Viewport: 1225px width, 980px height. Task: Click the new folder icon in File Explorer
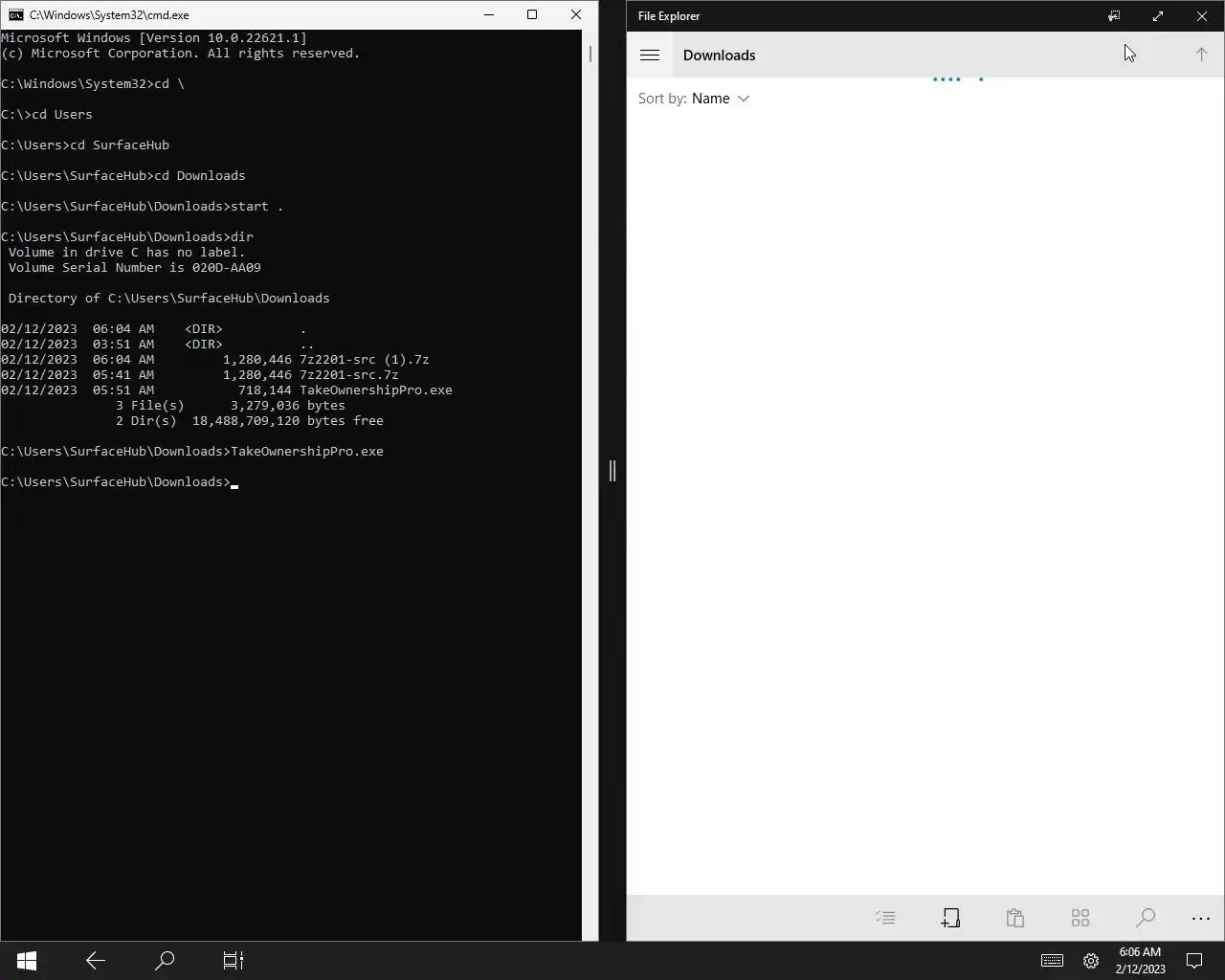950,918
